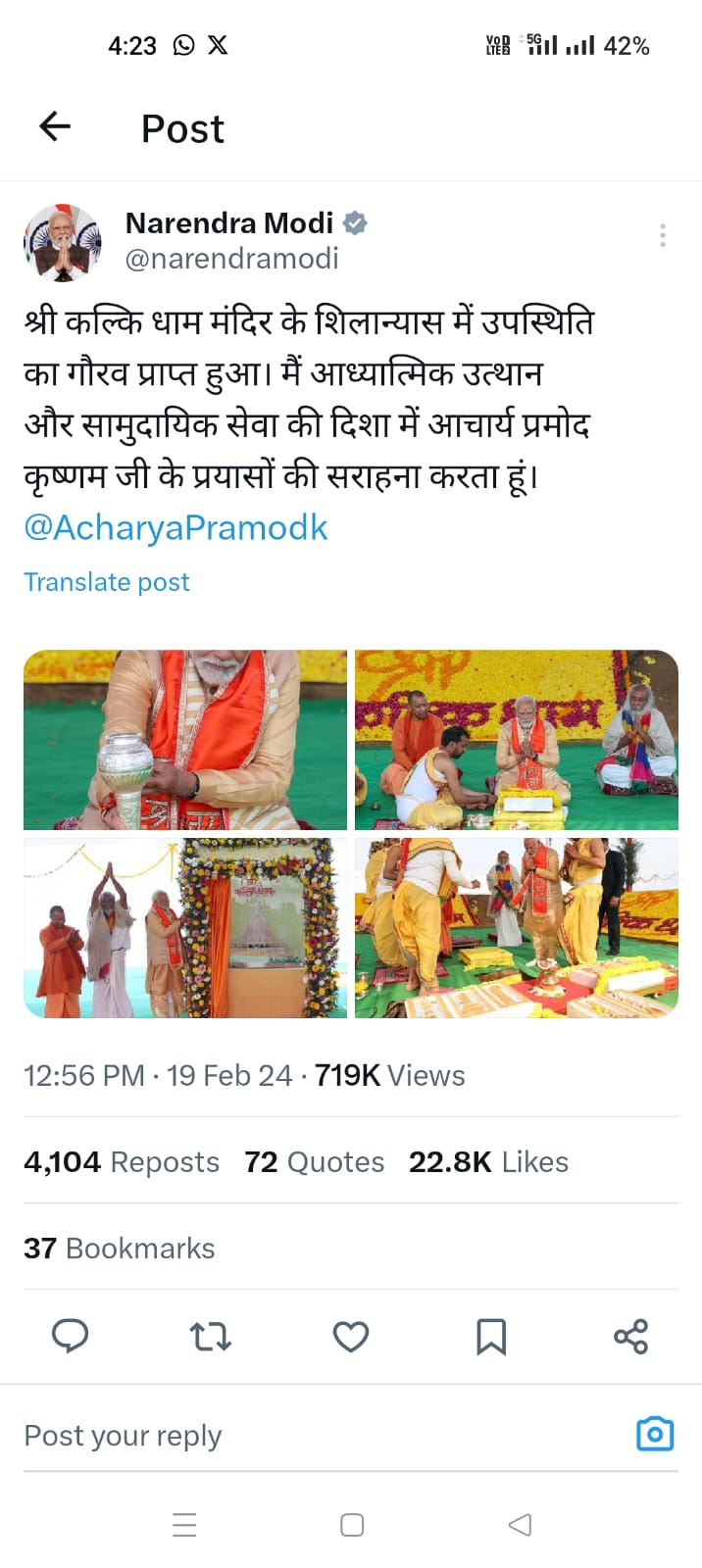Tap the share icon

tap(630, 1336)
